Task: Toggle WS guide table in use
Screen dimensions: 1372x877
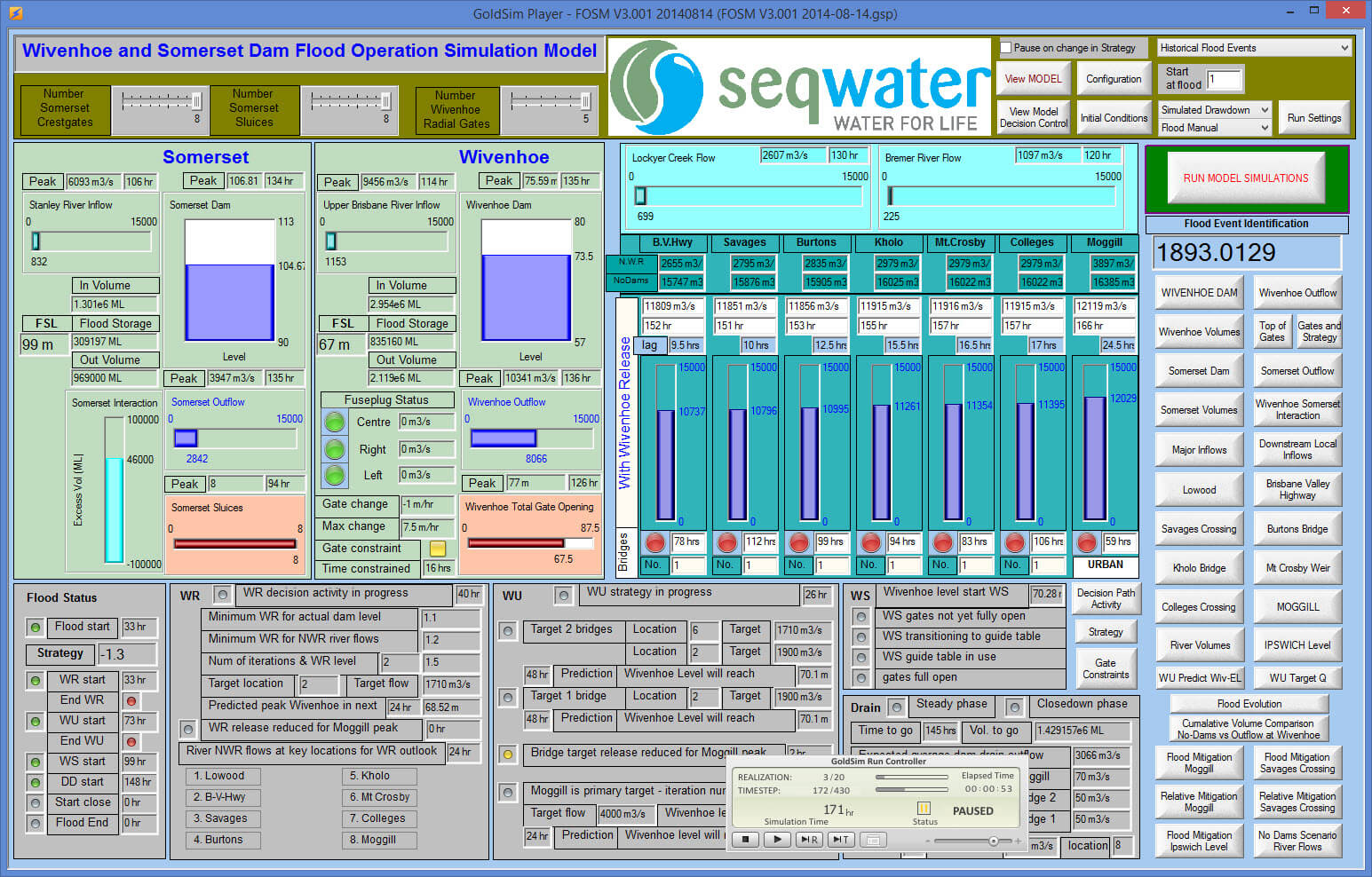Action: click(860, 658)
